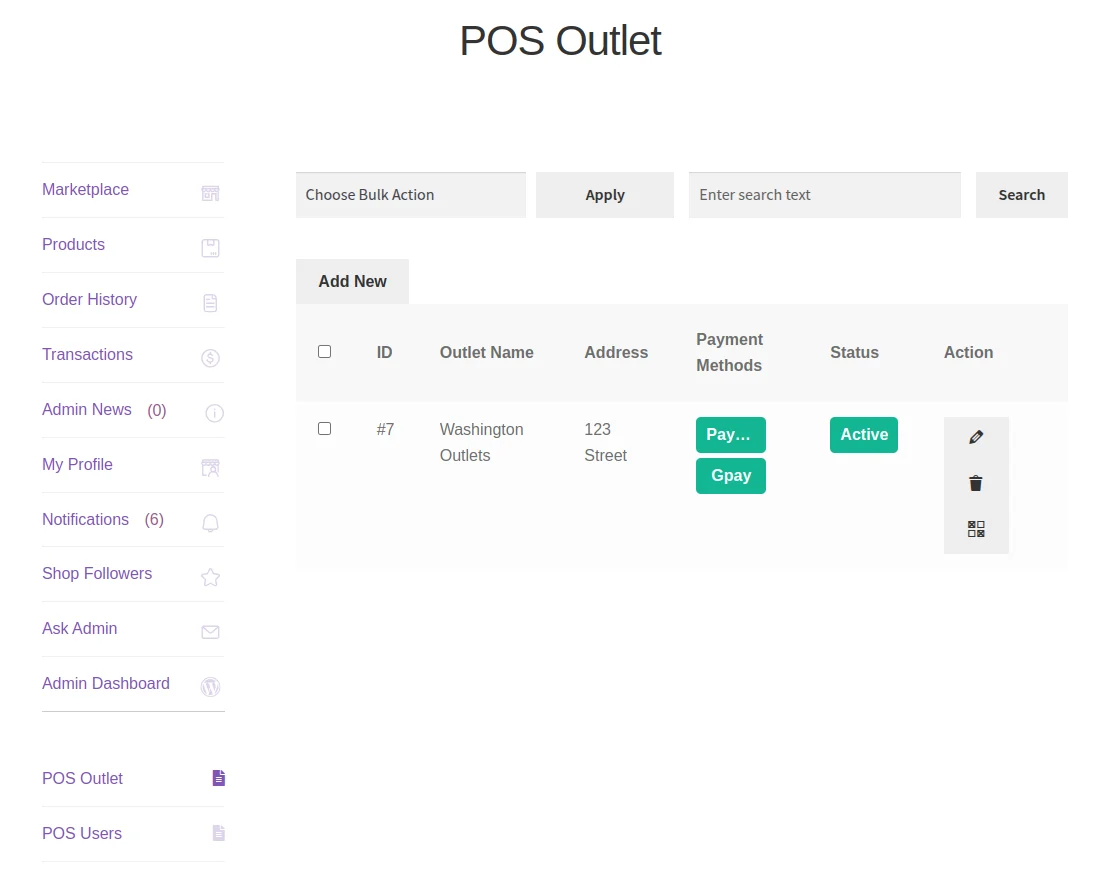Check the checkbox for outlet #7
The image size is (1120, 880).
(324, 428)
